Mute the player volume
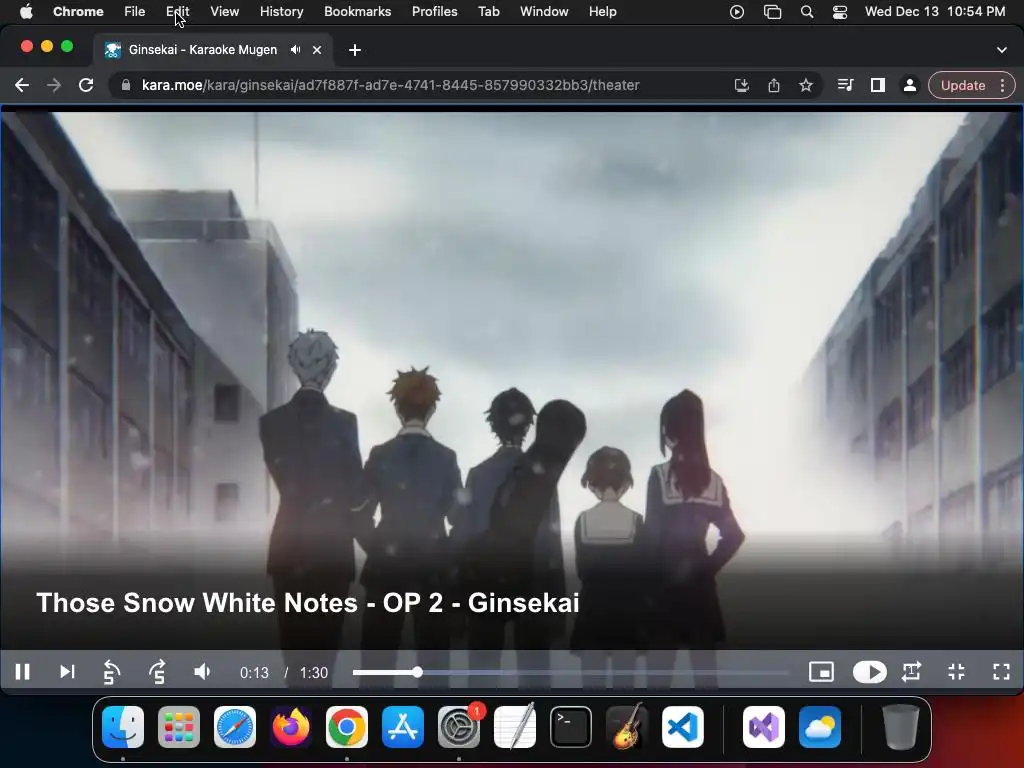 (x=202, y=672)
